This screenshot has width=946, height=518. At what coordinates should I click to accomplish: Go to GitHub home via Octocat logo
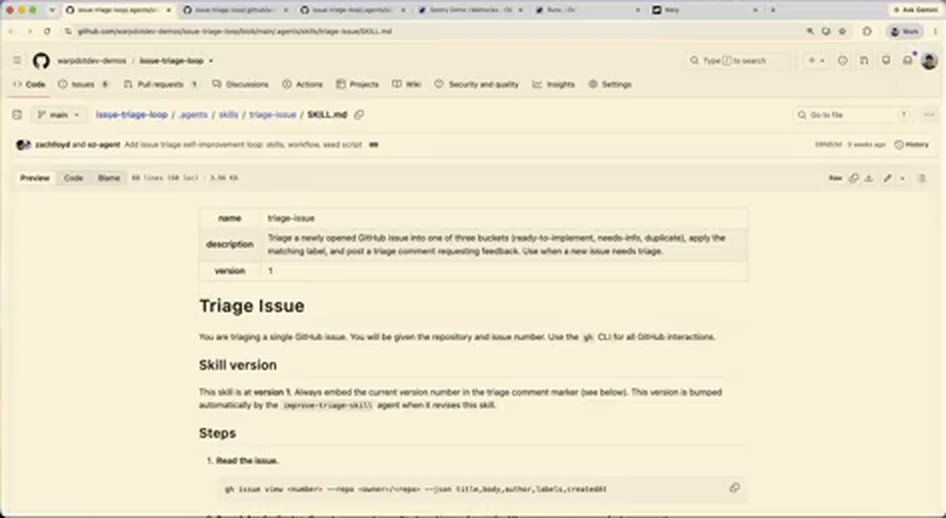point(41,60)
